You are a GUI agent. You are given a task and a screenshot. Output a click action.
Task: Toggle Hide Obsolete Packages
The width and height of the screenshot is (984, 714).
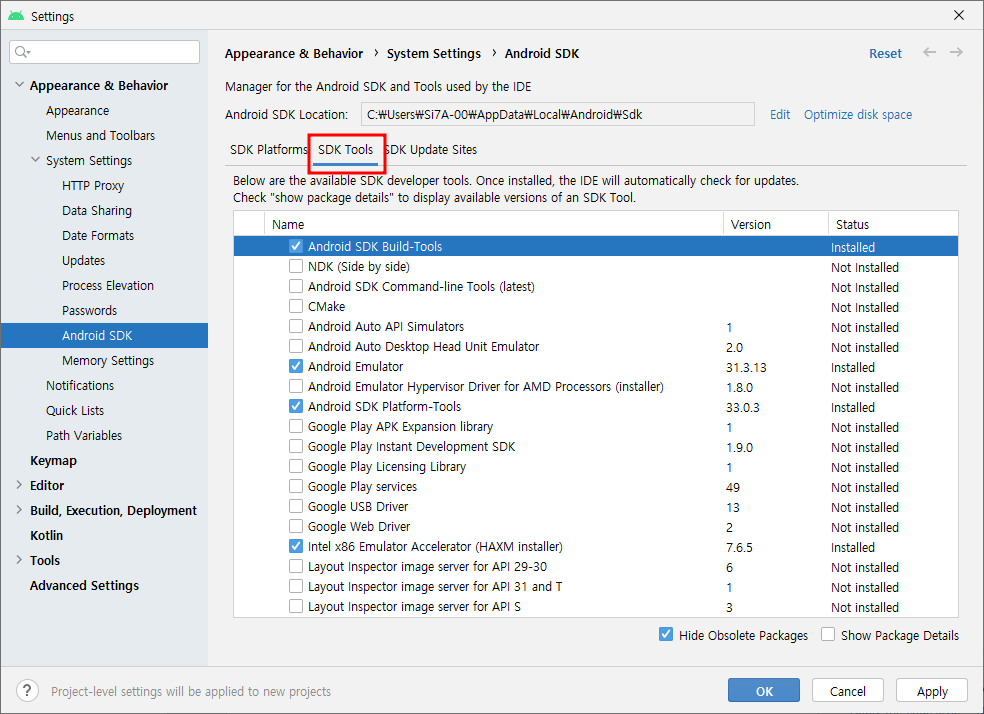[x=666, y=634]
